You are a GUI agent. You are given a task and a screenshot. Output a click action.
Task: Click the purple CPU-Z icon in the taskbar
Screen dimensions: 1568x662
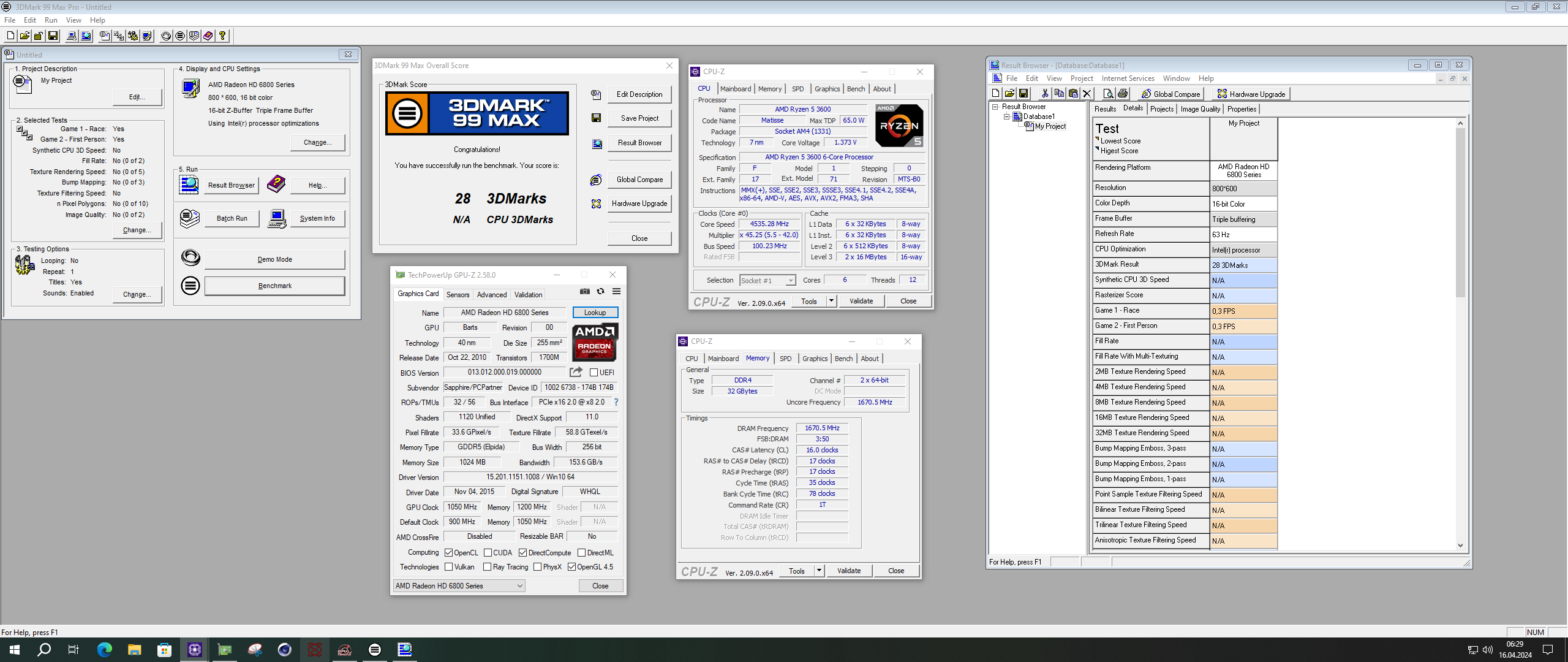195,650
